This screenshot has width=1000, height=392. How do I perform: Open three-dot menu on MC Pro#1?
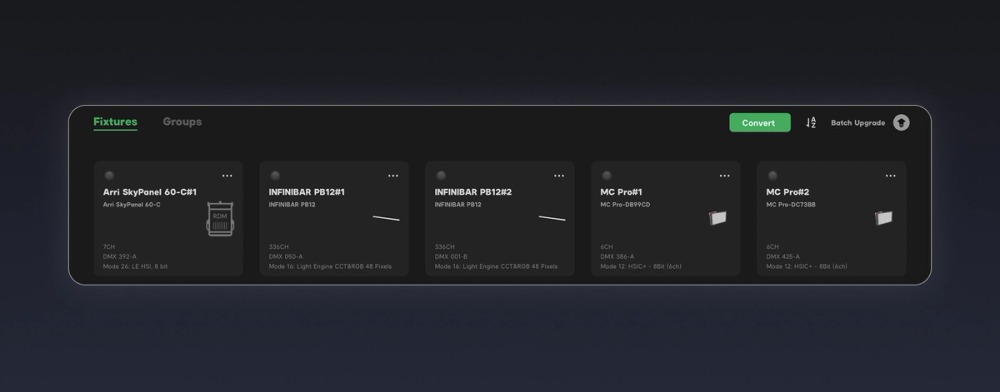point(724,176)
